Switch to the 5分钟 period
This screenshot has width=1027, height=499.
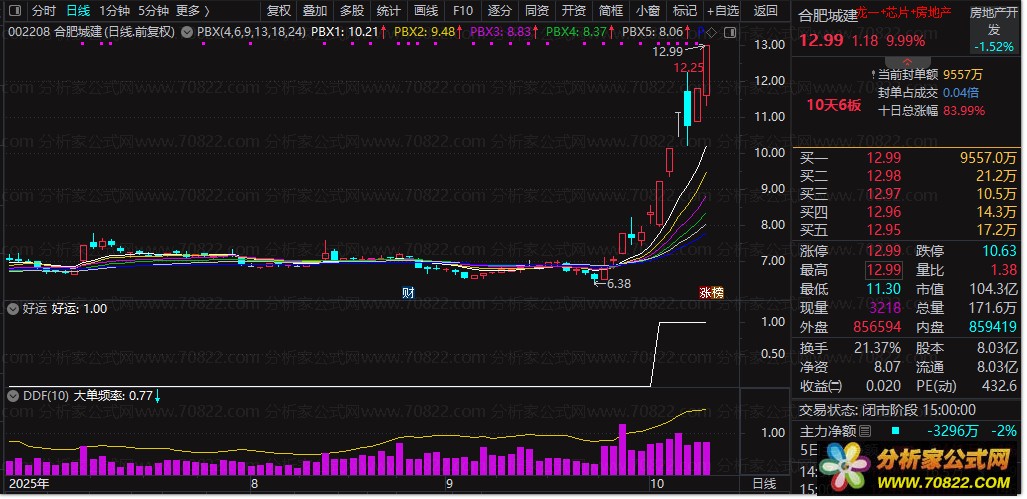[x=153, y=10]
